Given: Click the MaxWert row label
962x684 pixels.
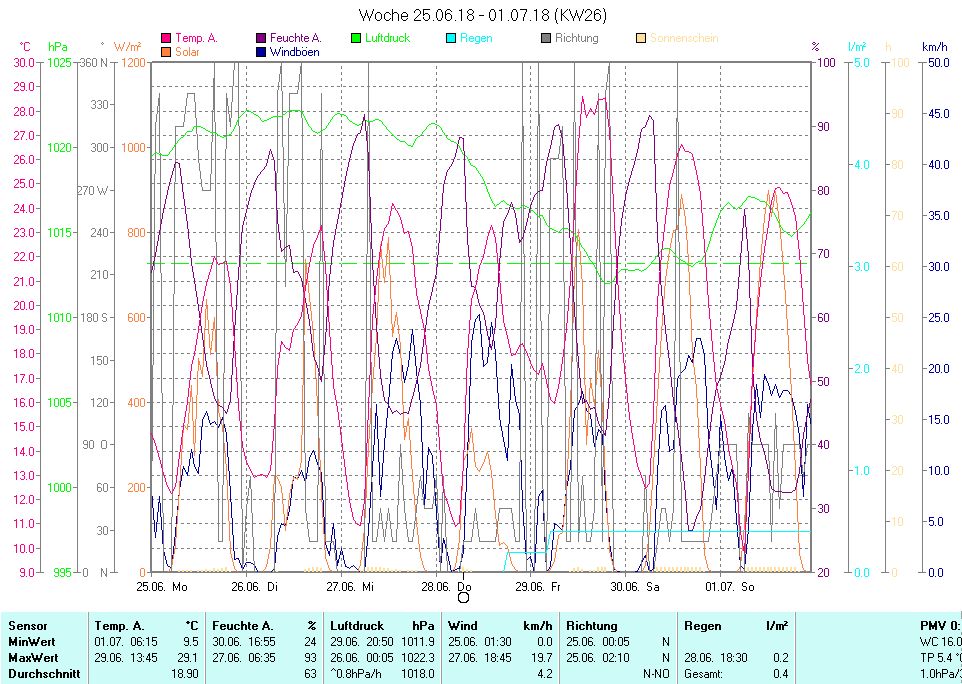Looking at the screenshot, I should click(x=33, y=658).
